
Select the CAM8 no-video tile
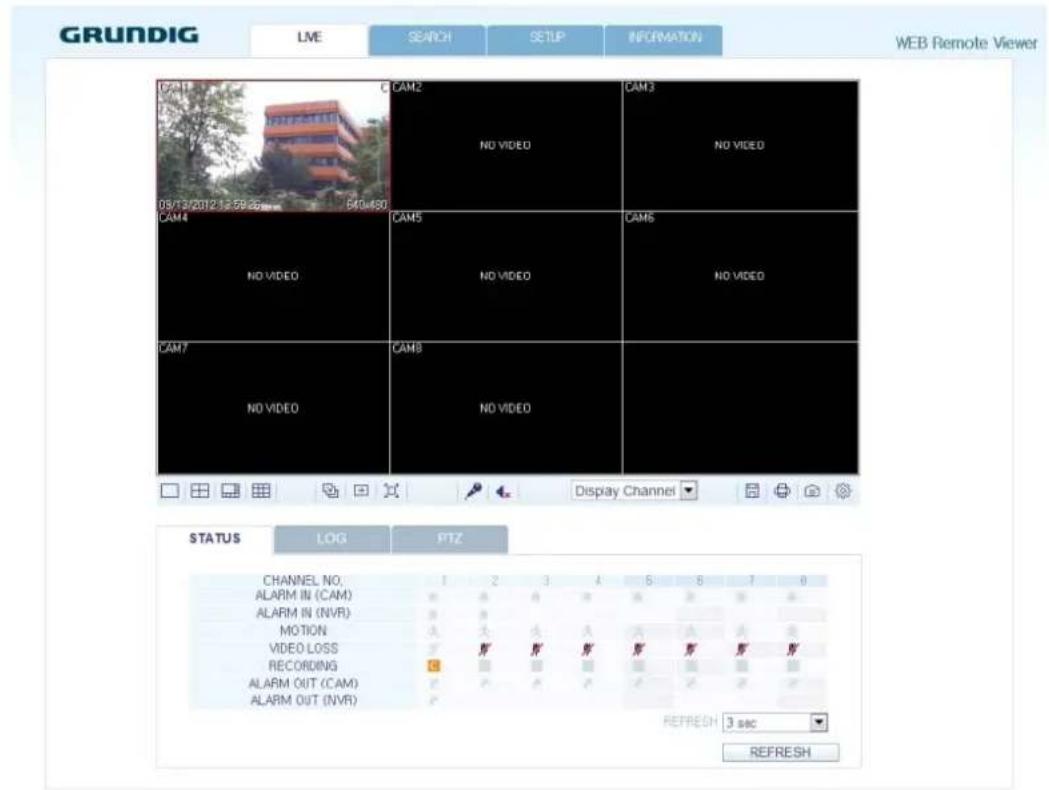[x=506, y=408]
